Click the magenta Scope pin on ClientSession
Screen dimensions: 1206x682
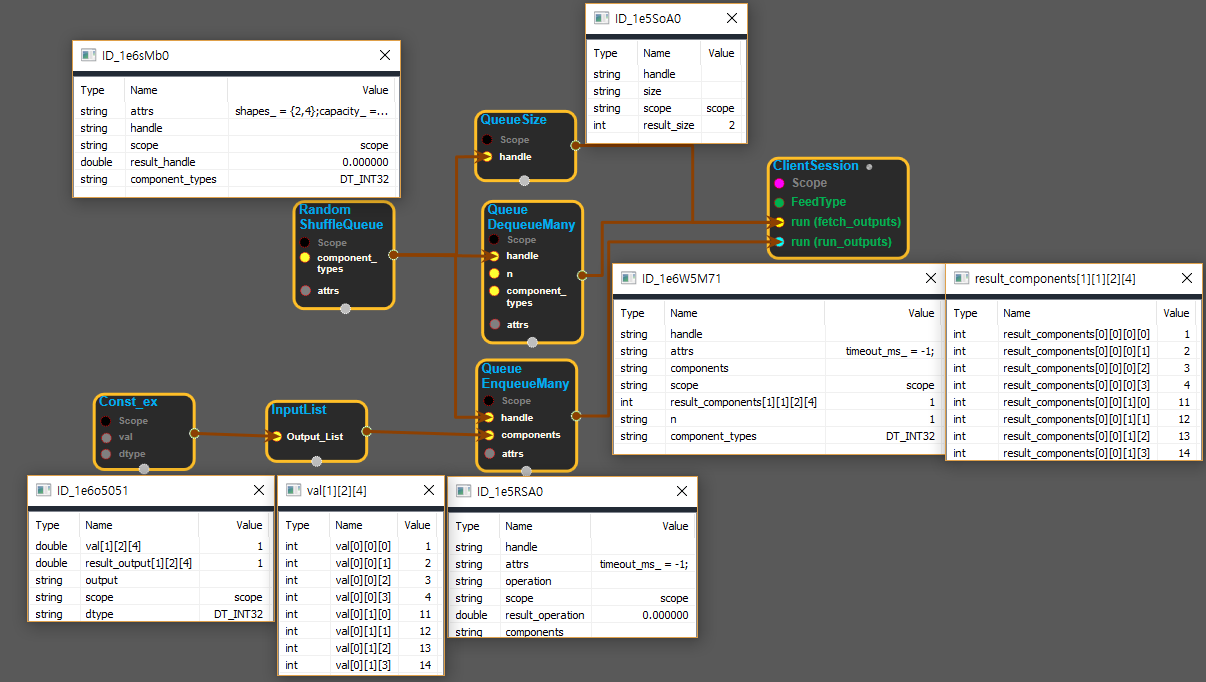(779, 184)
